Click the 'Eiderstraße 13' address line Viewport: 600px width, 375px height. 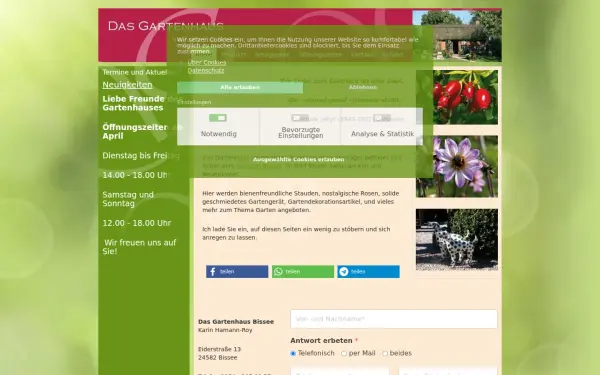tap(219, 349)
